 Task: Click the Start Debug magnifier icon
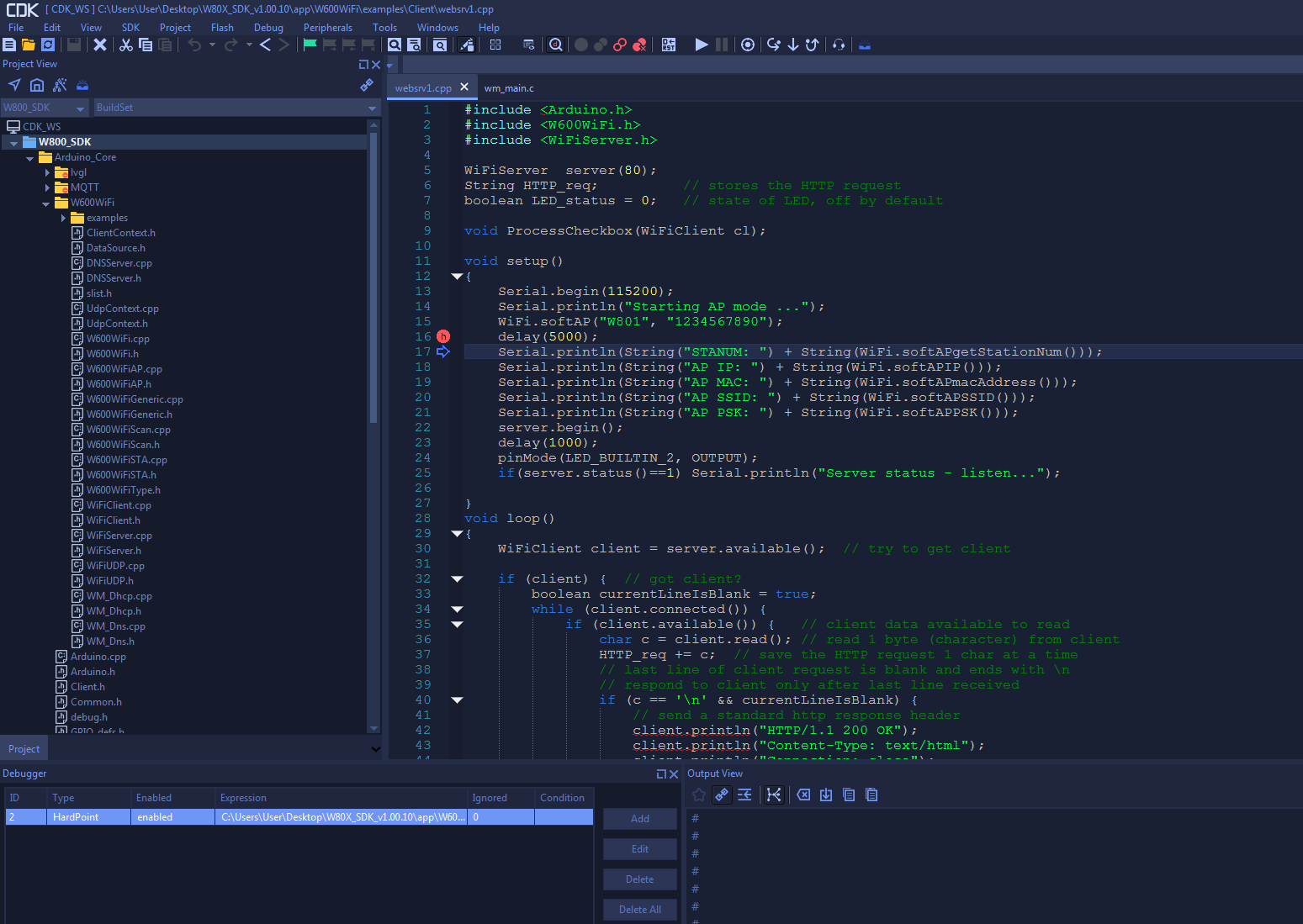pos(556,45)
